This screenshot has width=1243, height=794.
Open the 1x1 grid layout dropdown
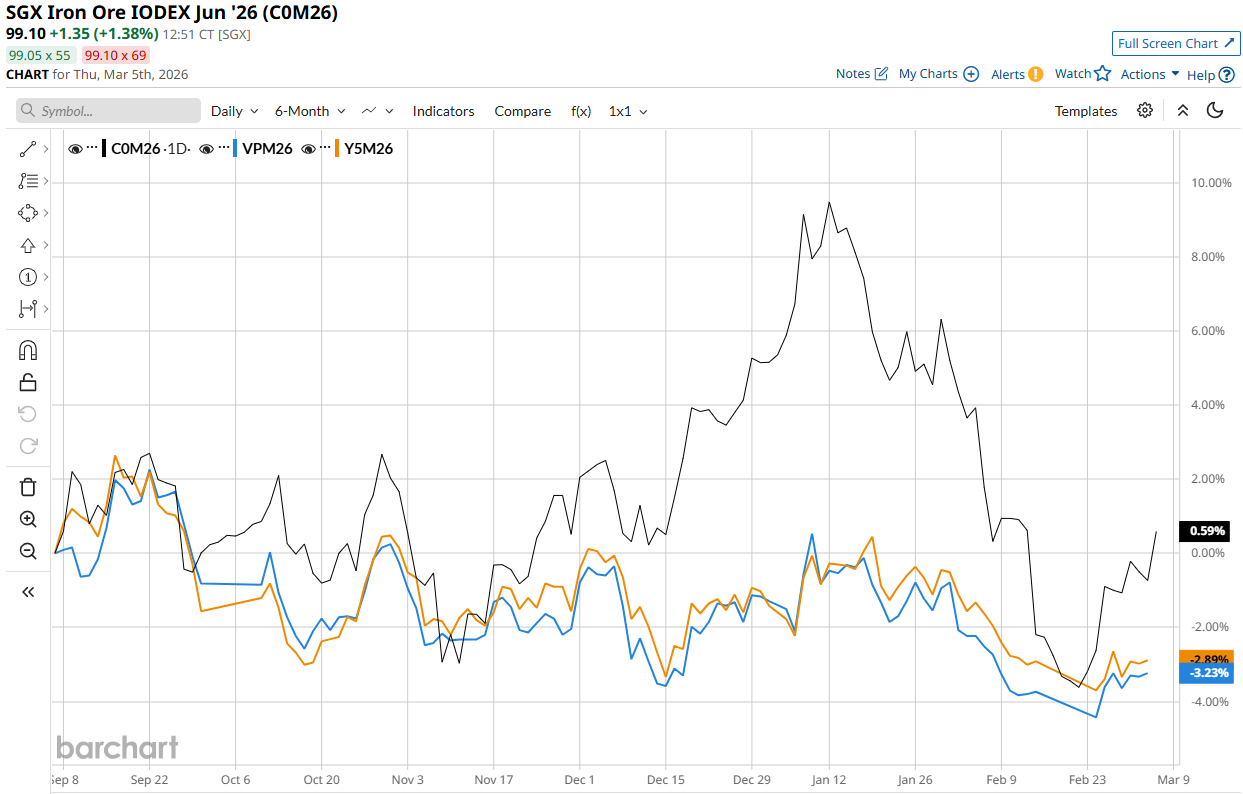(628, 111)
